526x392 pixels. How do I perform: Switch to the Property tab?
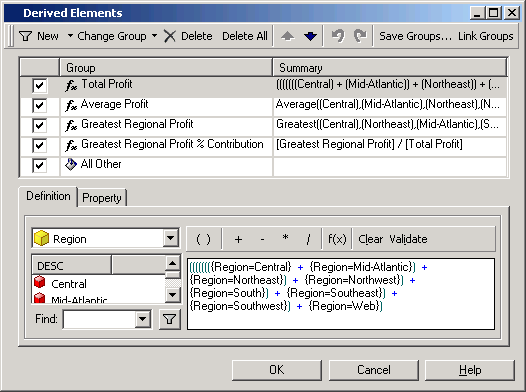tap(102, 198)
